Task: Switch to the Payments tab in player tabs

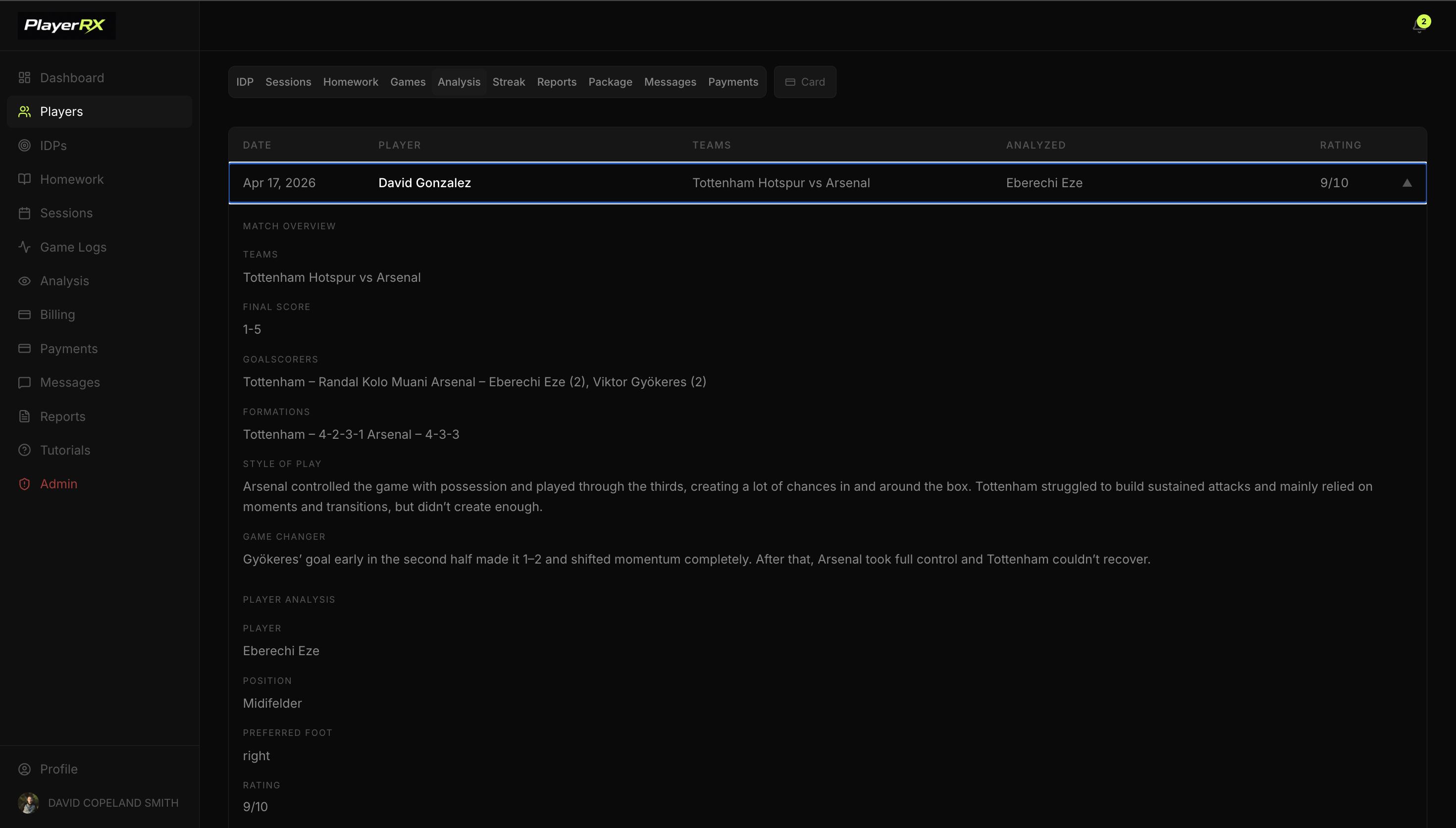Action: pos(733,82)
